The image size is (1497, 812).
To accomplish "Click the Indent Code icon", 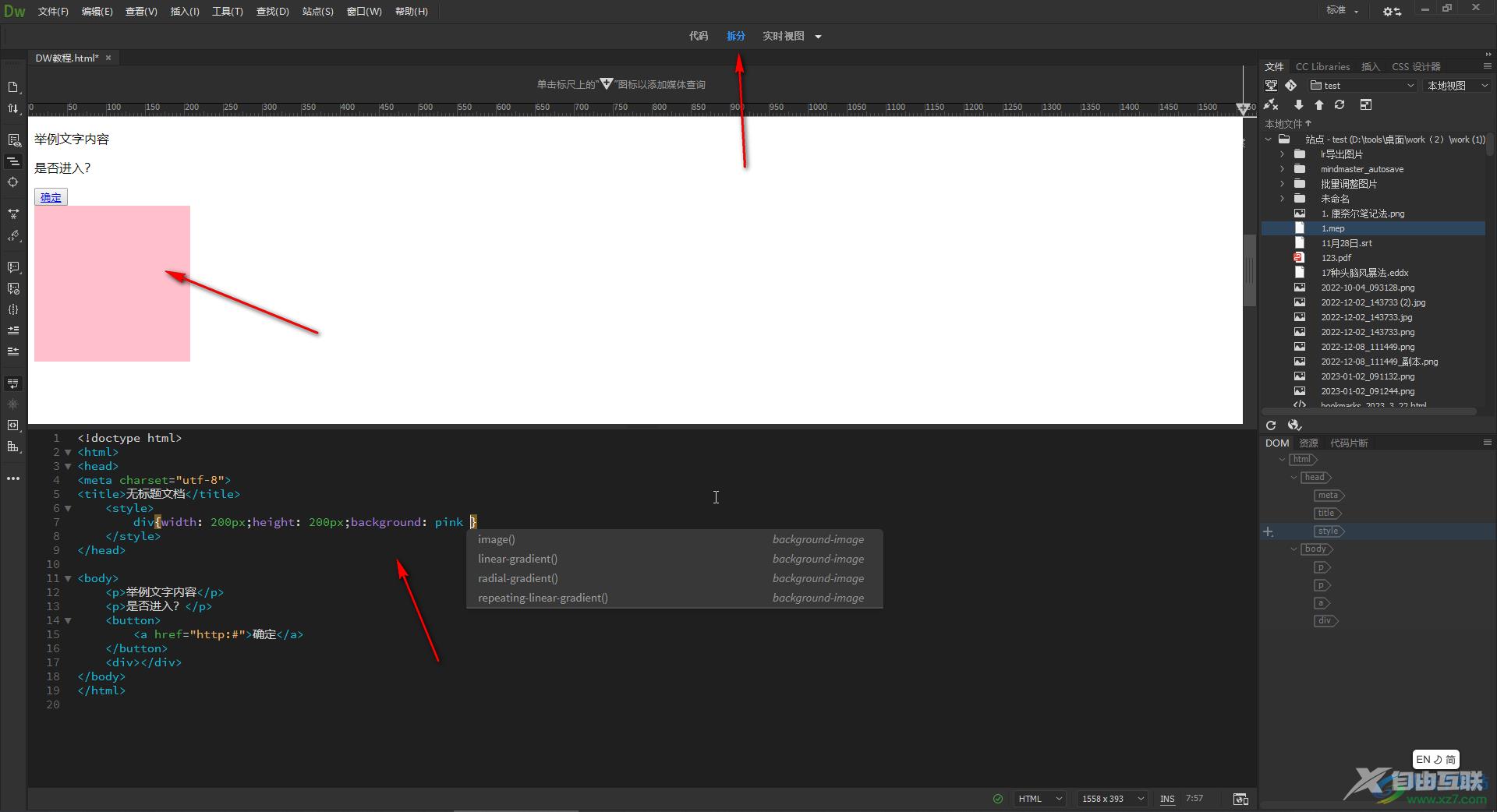I will coord(13,330).
